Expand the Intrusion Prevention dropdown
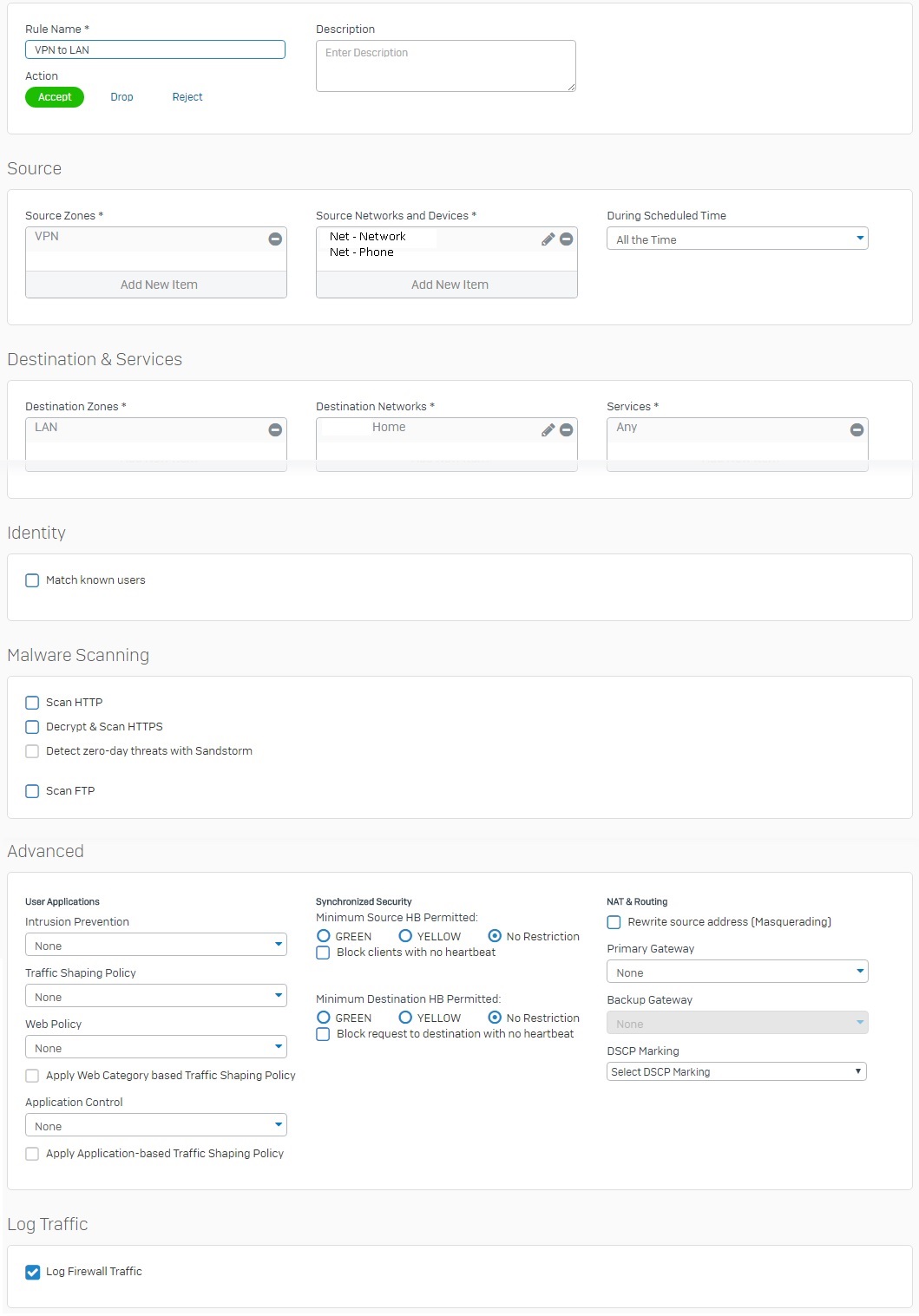The height and width of the screenshot is (1316, 919). click(x=156, y=945)
